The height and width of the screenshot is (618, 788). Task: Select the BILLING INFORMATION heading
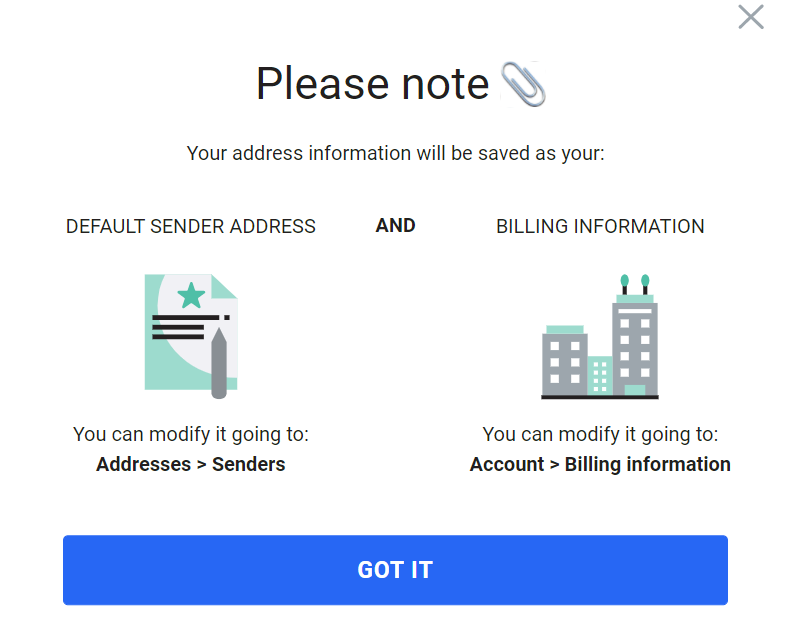pyautogui.click(x=600, y=227)
